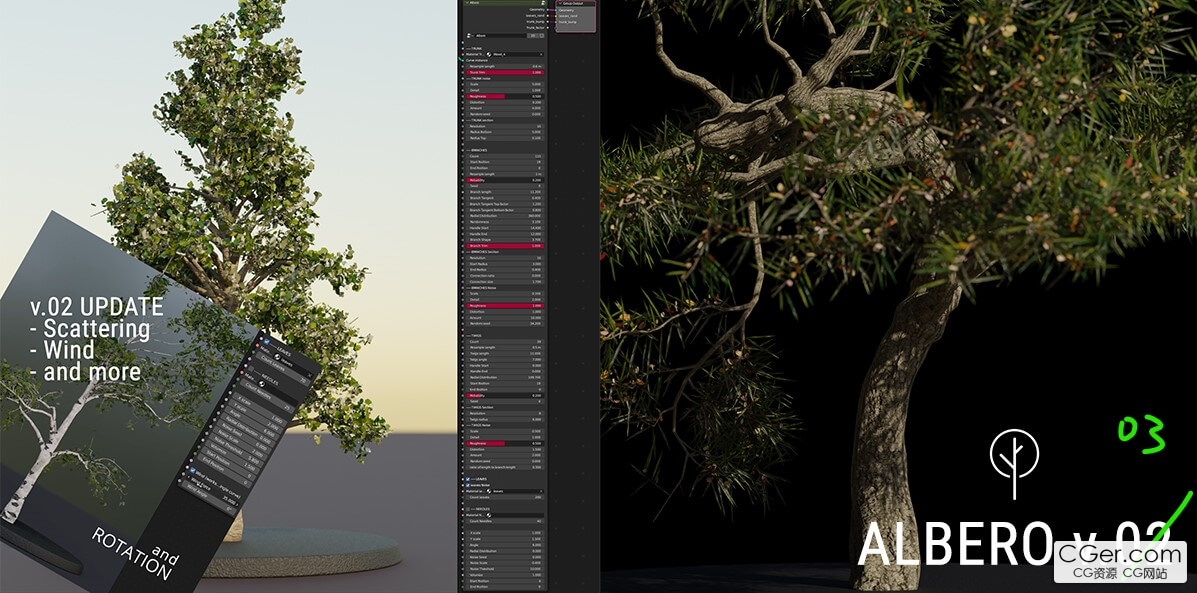The image size is (1197, 593).
Task: Click the Count Leaves field
Action: pyautogui.click(x=505, y=498)
